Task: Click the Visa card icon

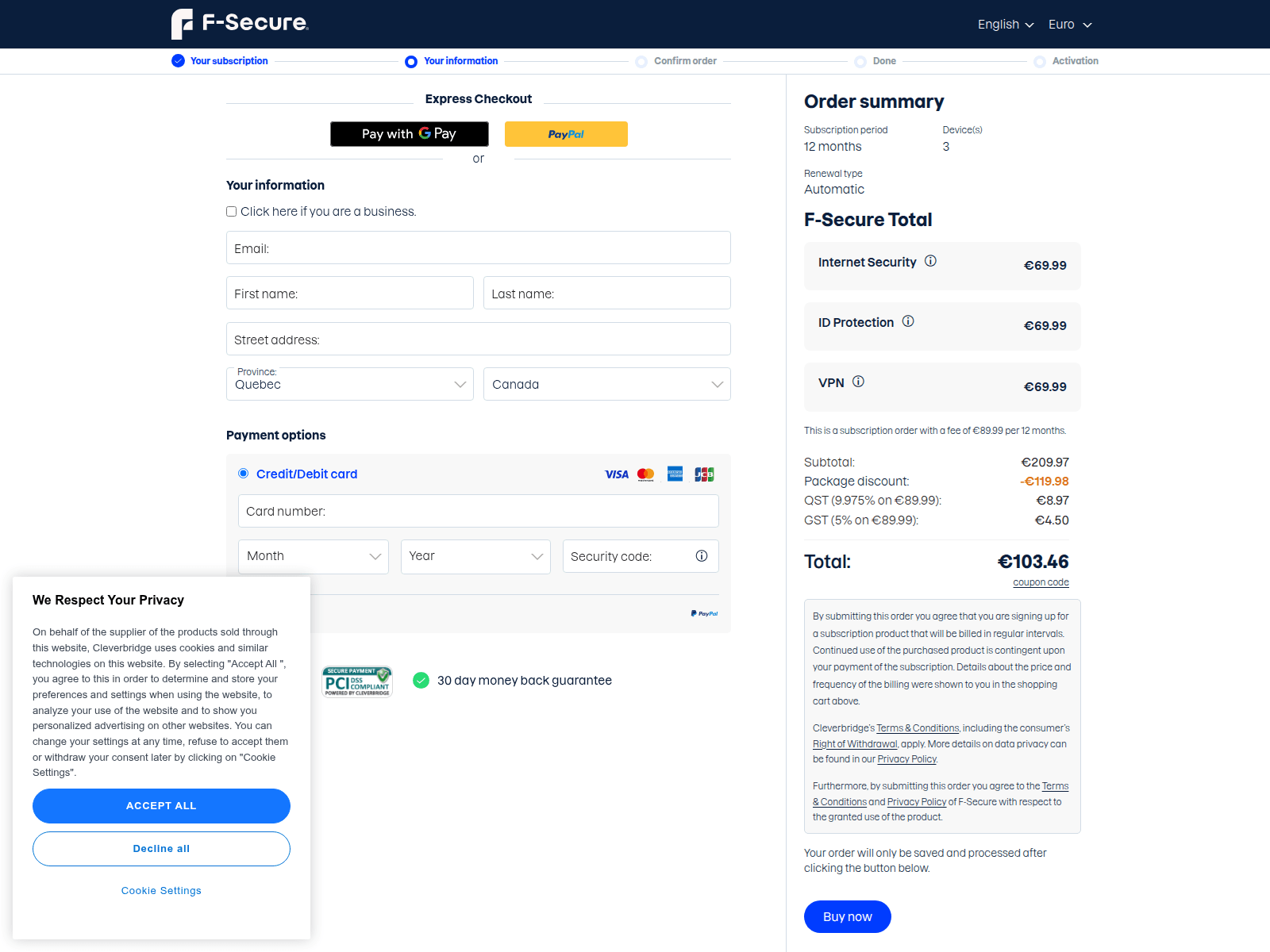Action: pos(617,474)
